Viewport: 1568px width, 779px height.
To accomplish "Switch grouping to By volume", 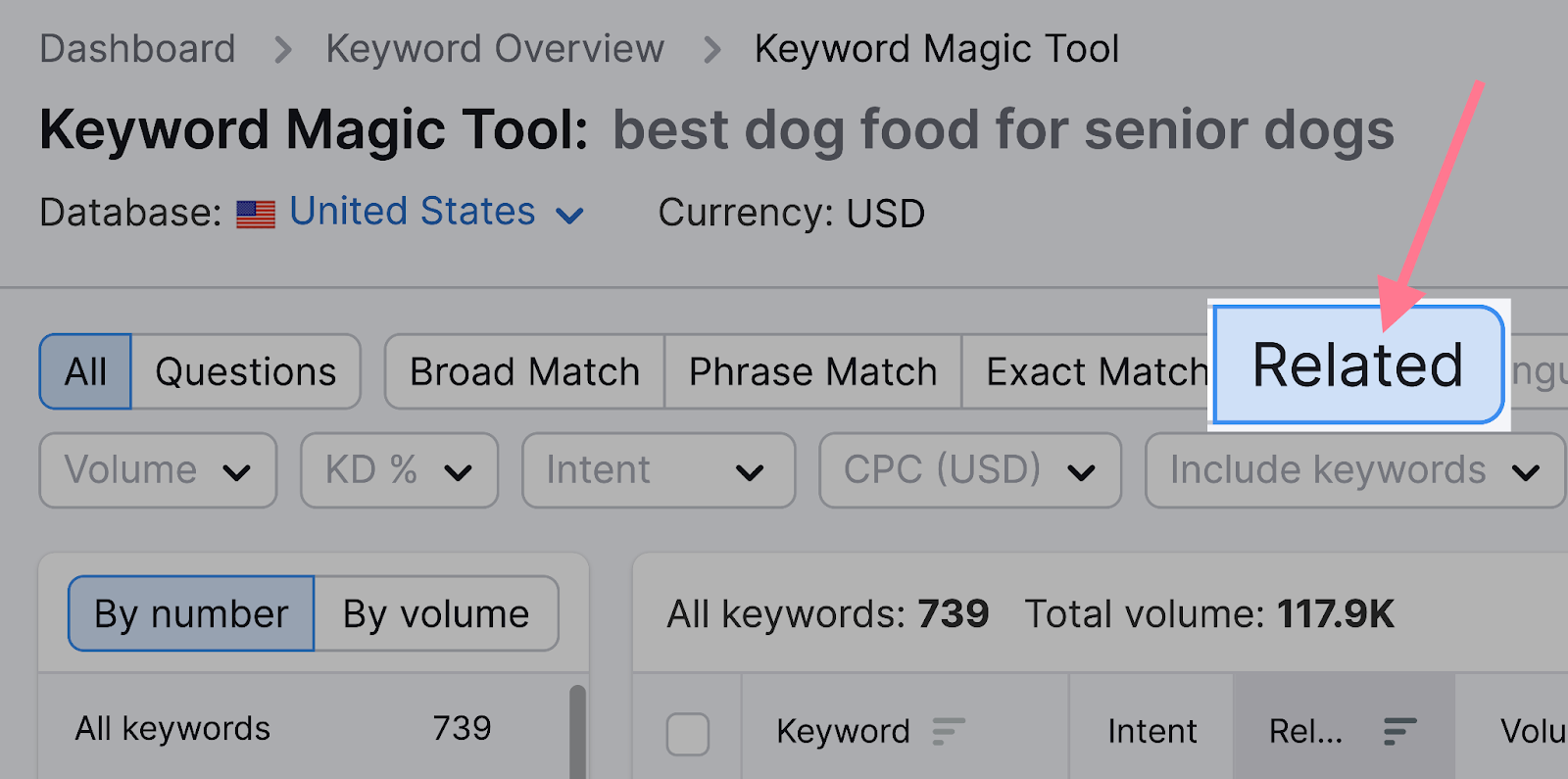I will (x=436, y=613).
